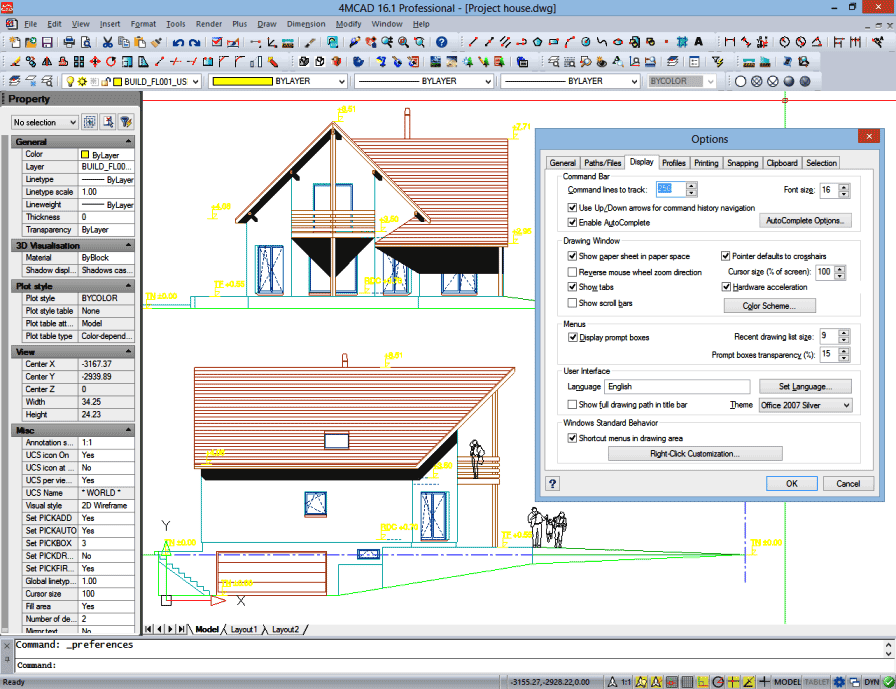Click the settings gear in status bar
This screenshot has height=689, width=896.
click(840, 681)
